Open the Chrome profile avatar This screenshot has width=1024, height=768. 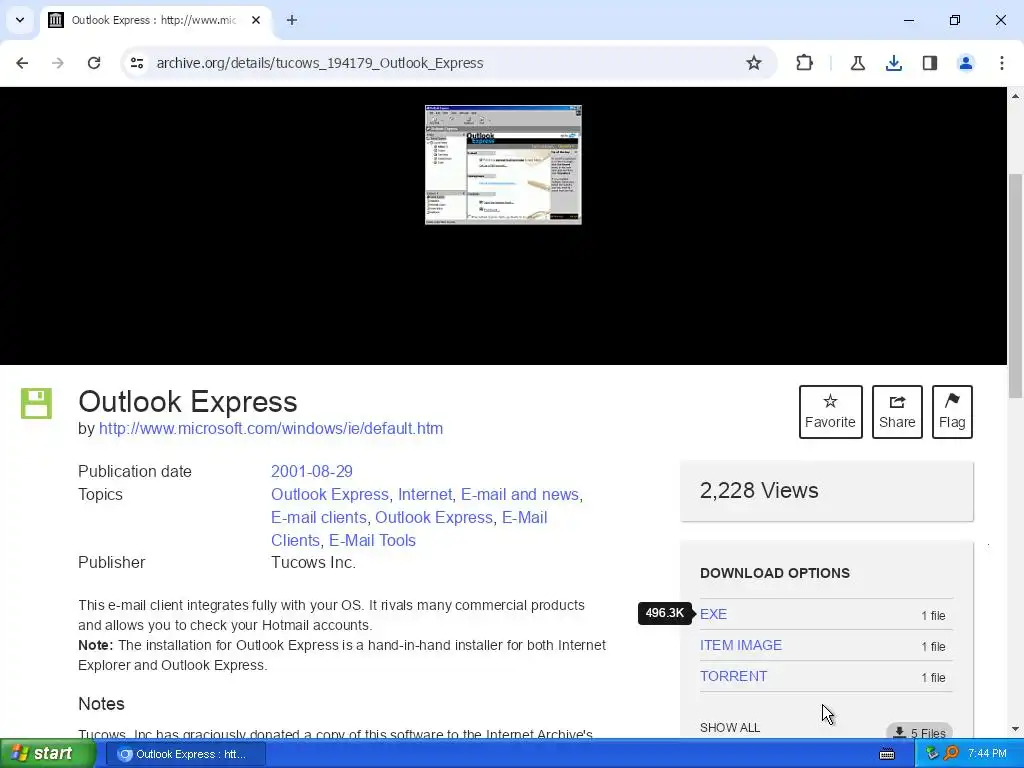click(x=965, y=63)
